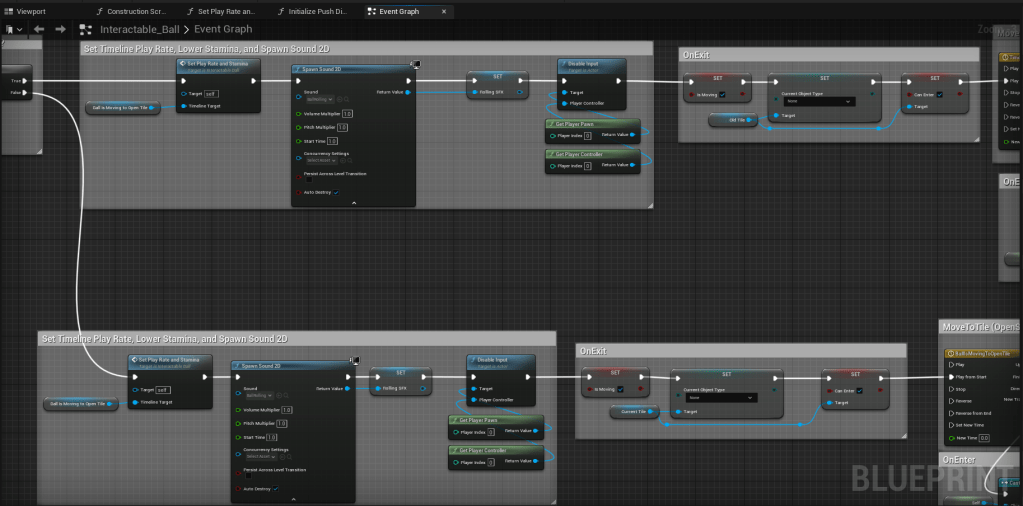Click Volume Multiplier value field in upper Spawn Sound 2D
Image resolution: width=1023 pixels, height=506 pixels.
click(346, 113)
